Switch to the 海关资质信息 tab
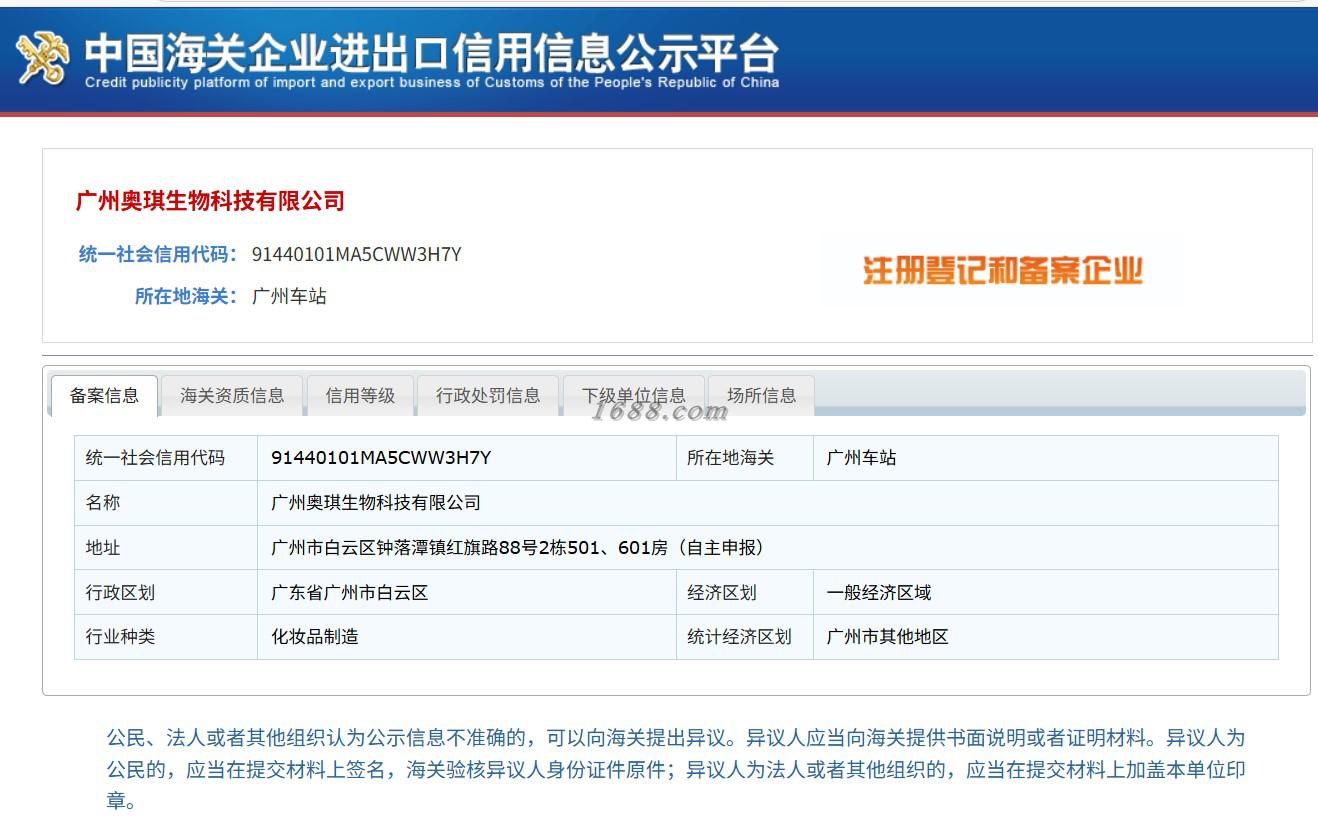Image resolution: width=1318 pixels, height=818 pixels. 232,396
